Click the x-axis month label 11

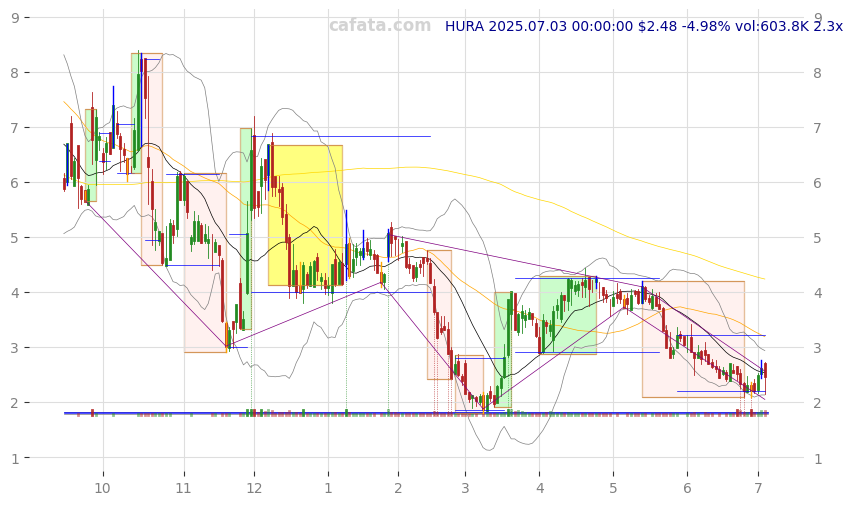pos(184,488)
